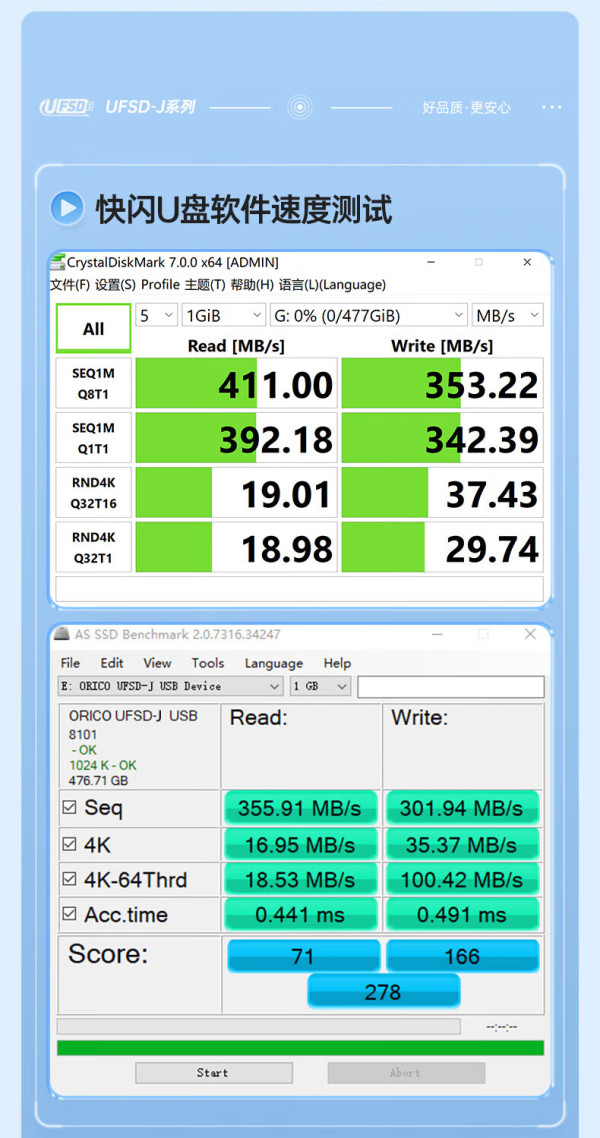Viewport: 600px width, 1138px height.
Task: Open the test count dropdown showing 5
Action: 157,316
